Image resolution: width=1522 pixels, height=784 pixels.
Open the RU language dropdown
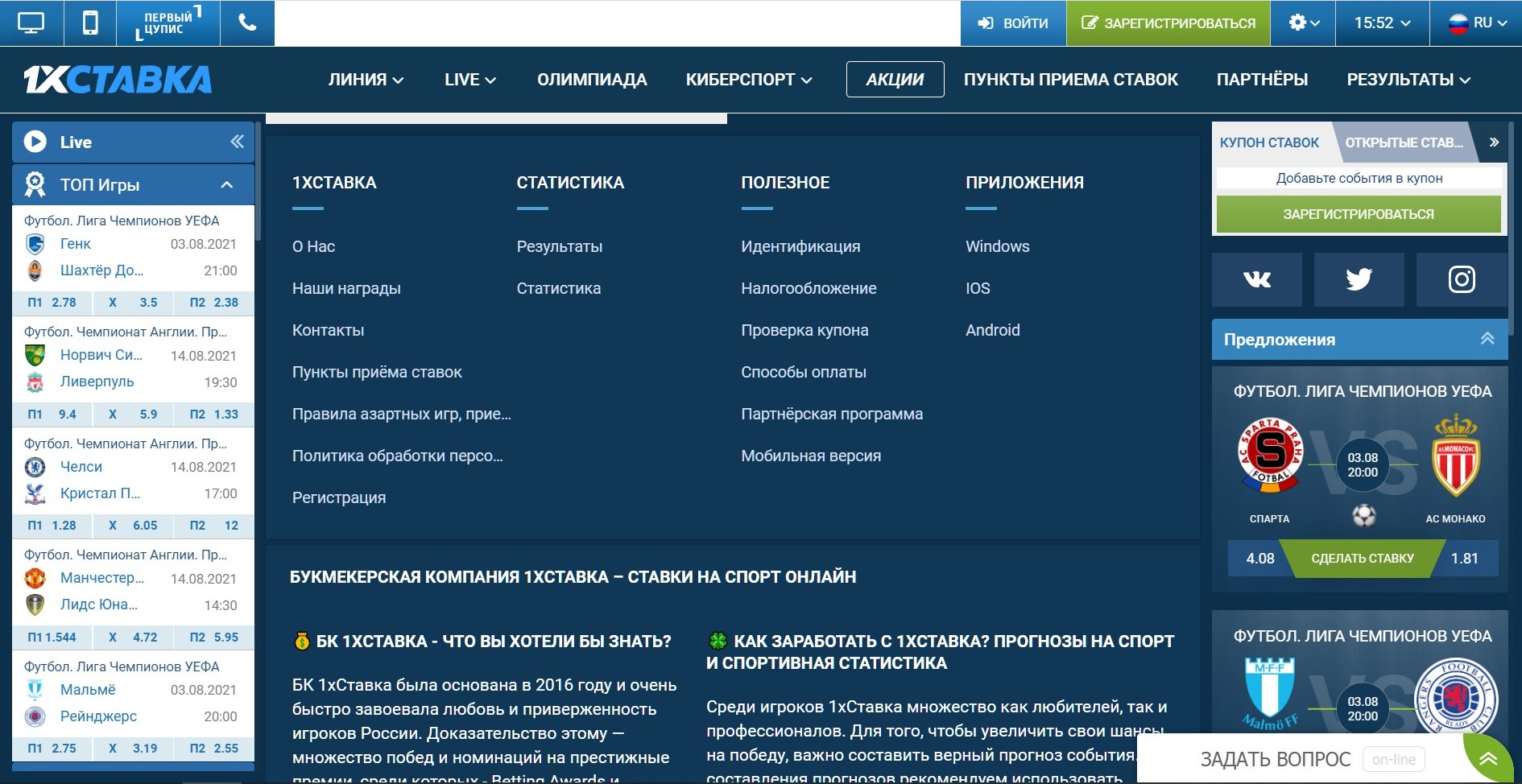1476,23
